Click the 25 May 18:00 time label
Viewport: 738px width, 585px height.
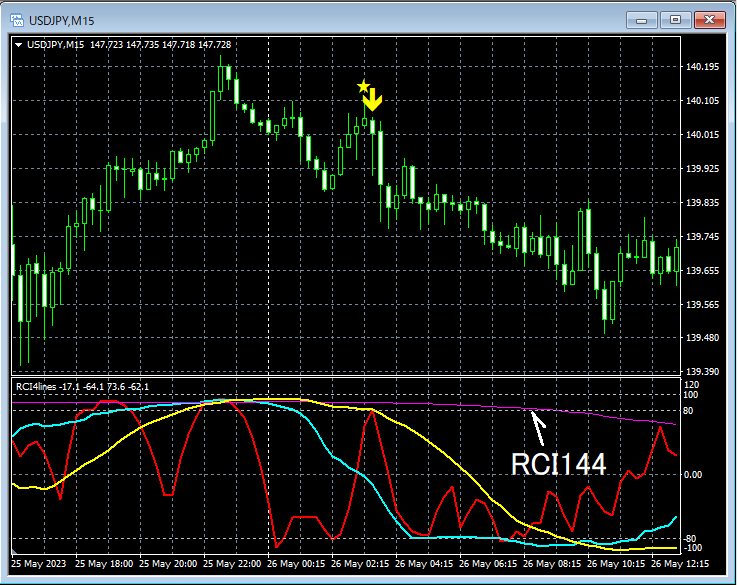pos(104,563)
